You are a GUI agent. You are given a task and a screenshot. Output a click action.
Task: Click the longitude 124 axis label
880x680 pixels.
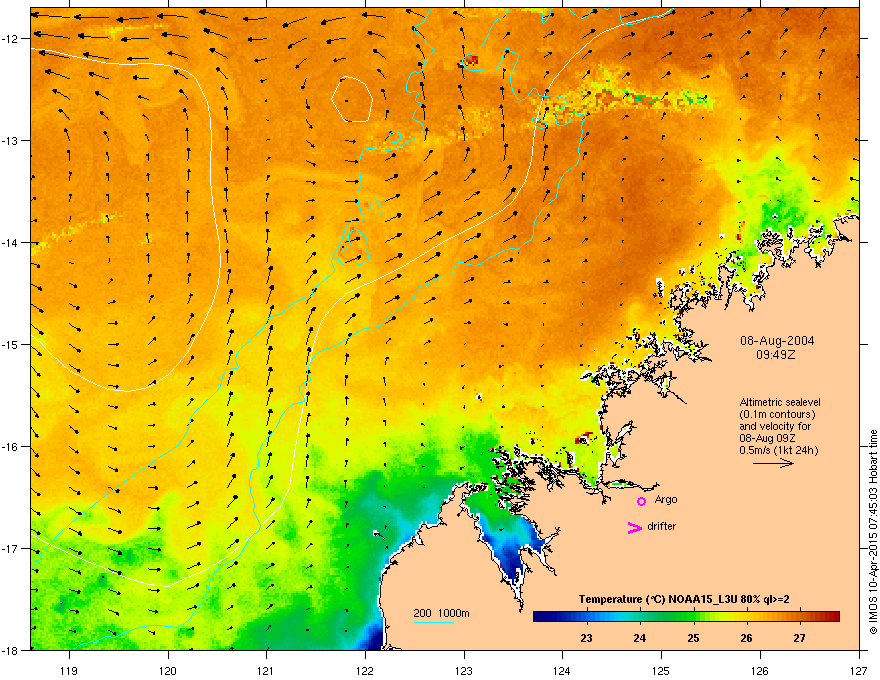click(x=562, y=670)
